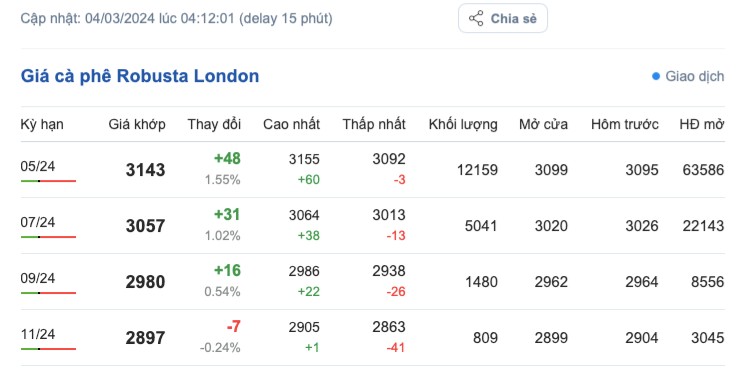
Task: Click the Cập nhật timestamp text
Action: tap(177, 19)
